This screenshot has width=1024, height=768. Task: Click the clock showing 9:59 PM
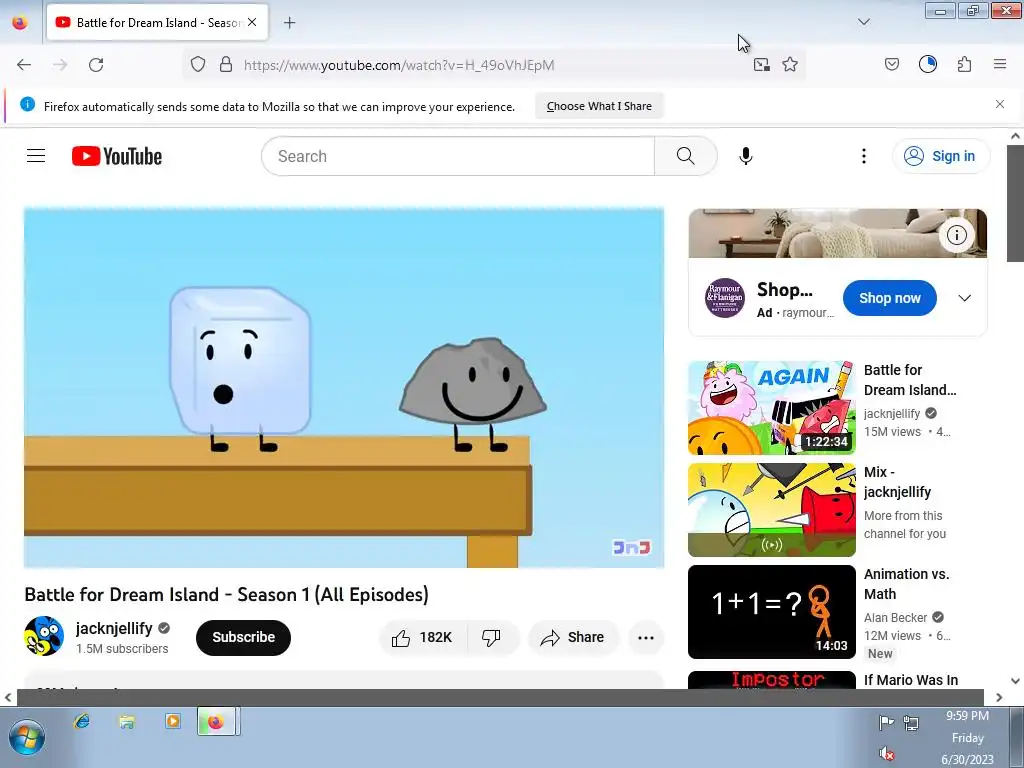point(967,716)
